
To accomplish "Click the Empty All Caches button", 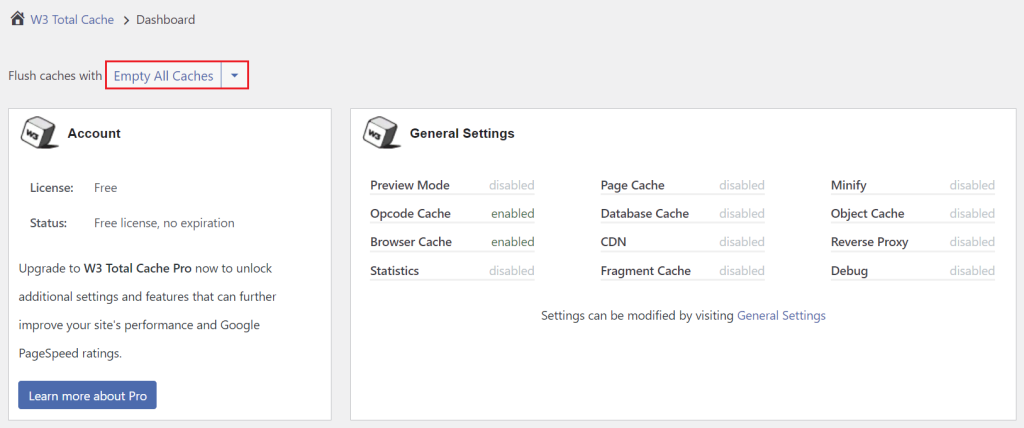I will [163, 76].
